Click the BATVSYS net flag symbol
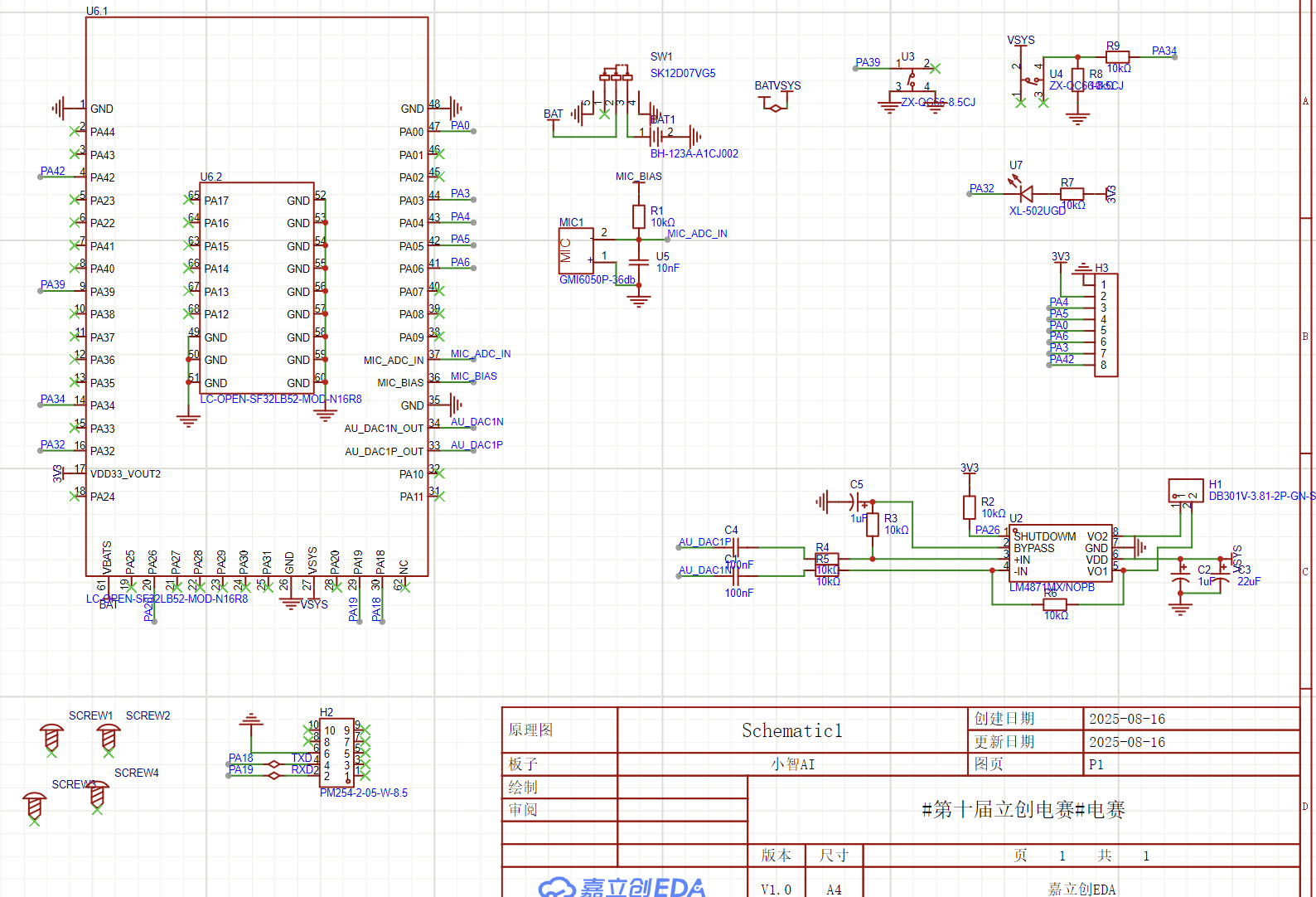The height and width of the screenshot is (897, 1316). (776, 104)
